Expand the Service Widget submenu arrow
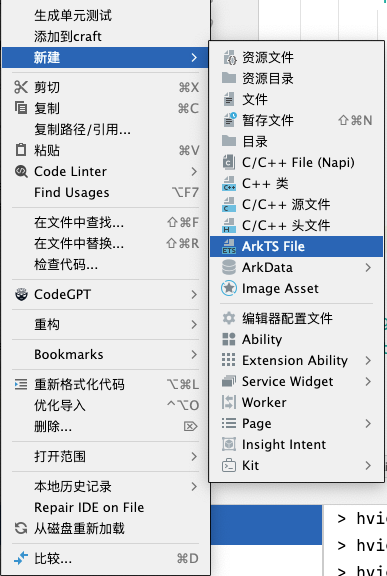The width and height of the screenshot is (387, 576). (x=368, y=381)
